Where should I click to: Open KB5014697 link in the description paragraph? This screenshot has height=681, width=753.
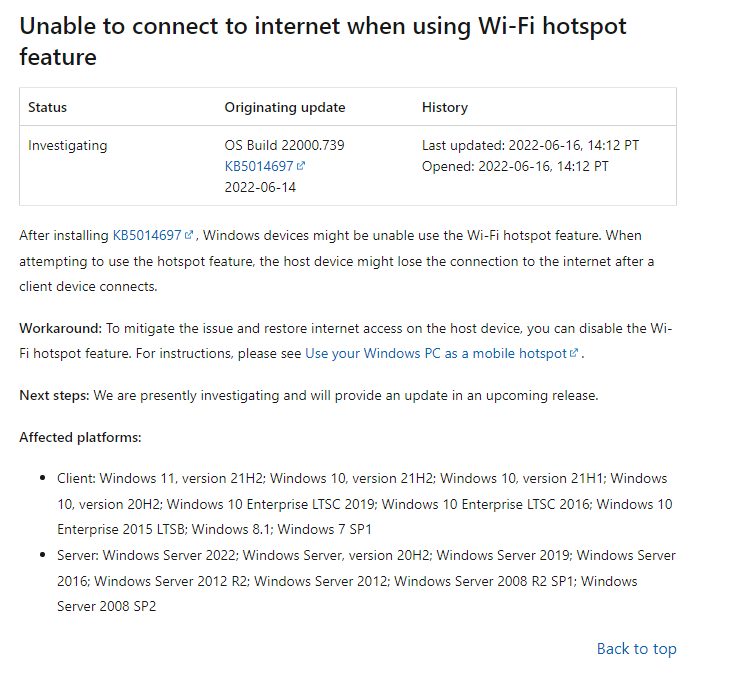[147, 235]
